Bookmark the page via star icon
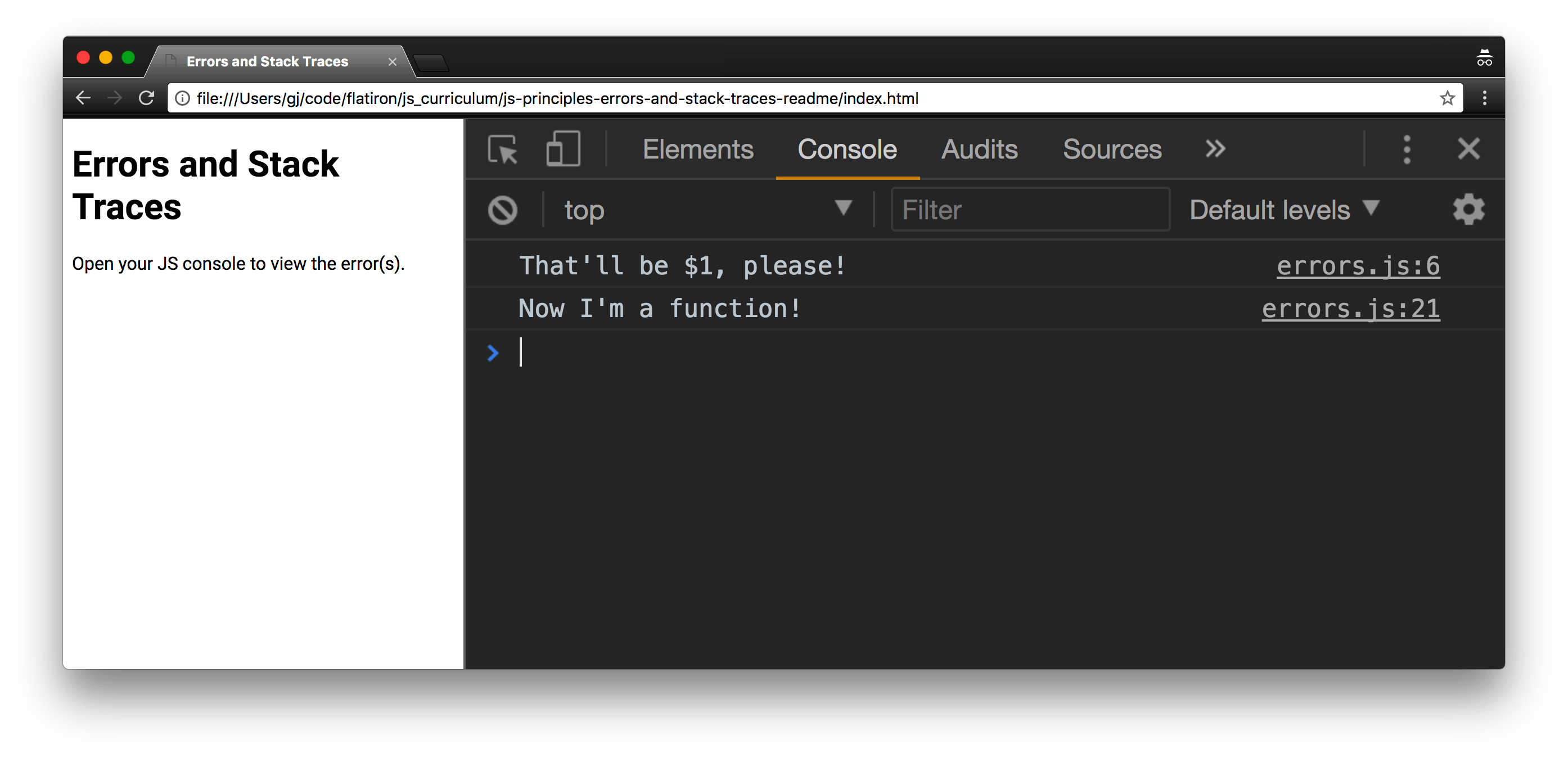 1447,97
